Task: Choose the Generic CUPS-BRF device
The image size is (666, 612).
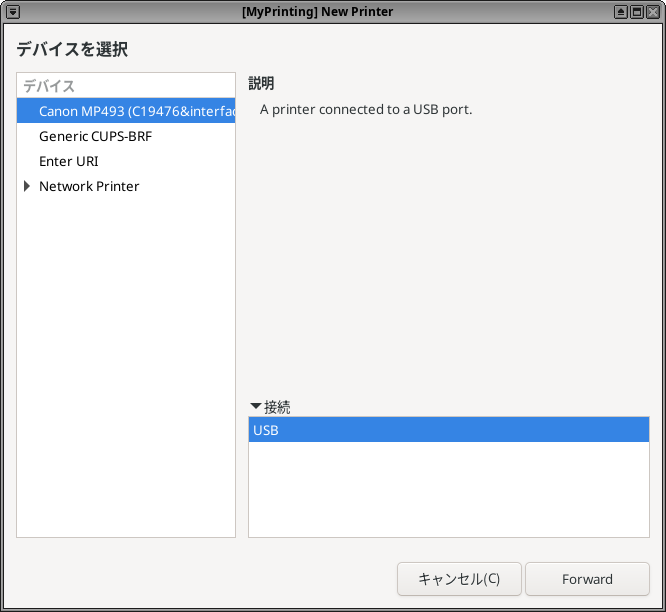Action: tap(126, 136)
